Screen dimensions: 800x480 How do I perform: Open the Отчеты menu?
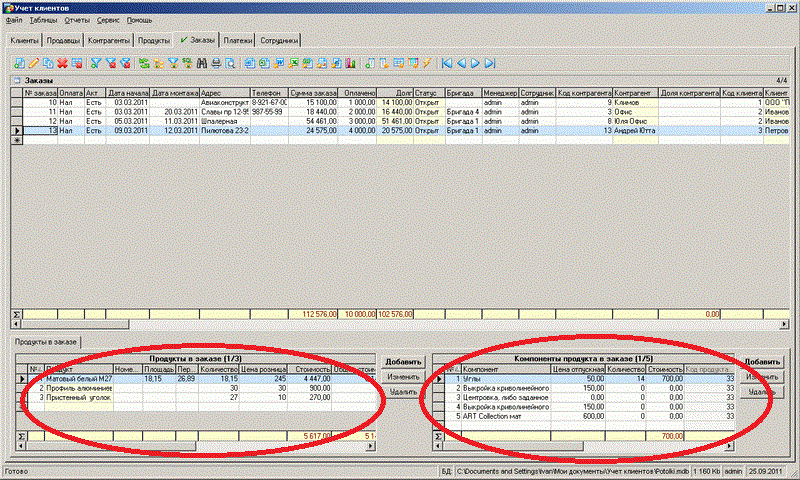point(76,20)
